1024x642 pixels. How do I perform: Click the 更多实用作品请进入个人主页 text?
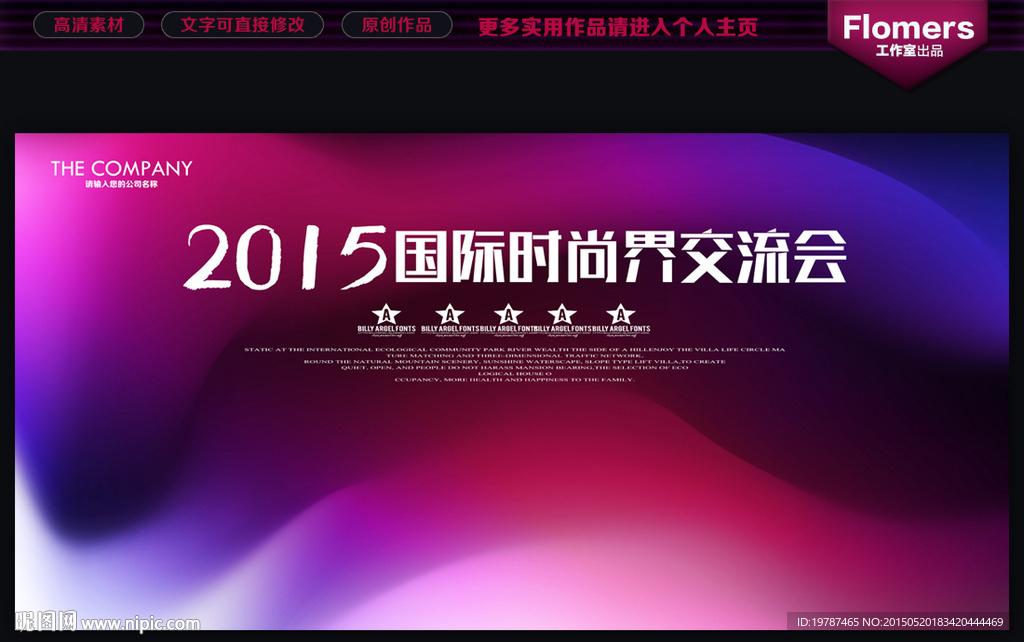click(618, 27)
